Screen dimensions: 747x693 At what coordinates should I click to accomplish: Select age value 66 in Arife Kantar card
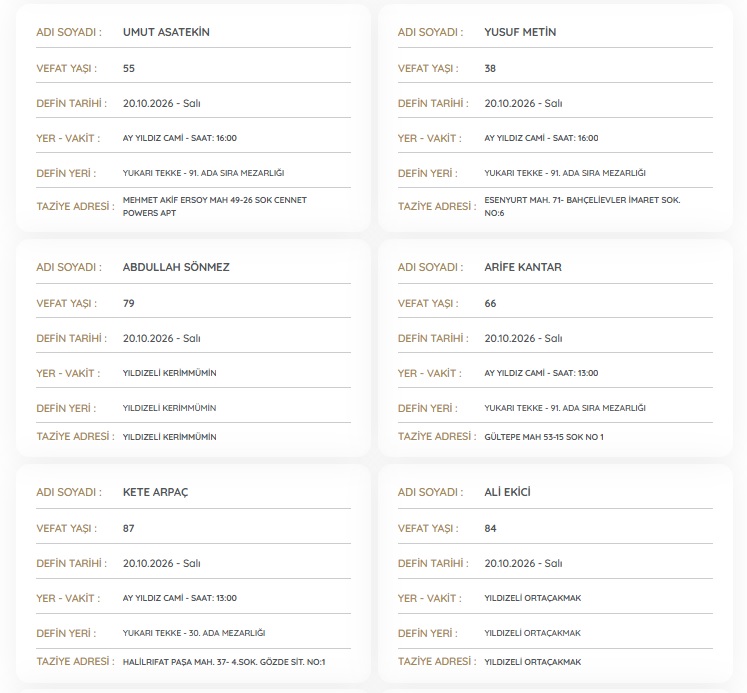point(490,303)
